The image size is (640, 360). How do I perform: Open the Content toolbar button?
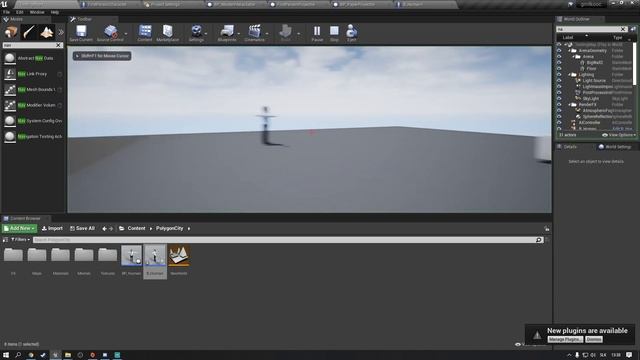pyautogui.click(x=144, y=33)
